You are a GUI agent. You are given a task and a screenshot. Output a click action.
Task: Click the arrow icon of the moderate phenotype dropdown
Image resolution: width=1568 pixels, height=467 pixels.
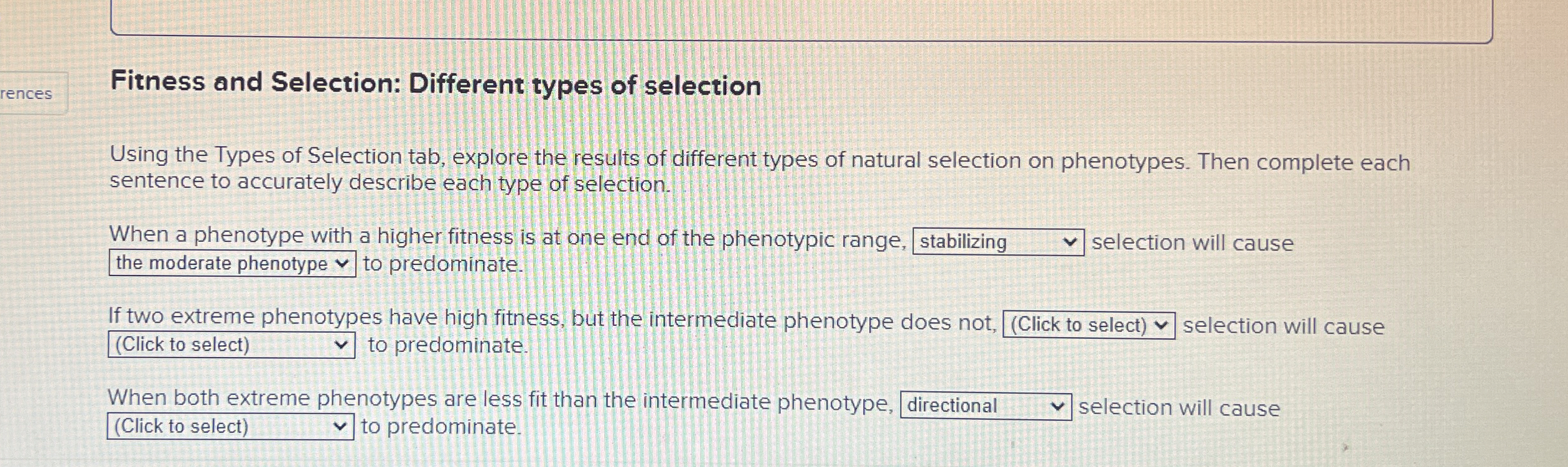click(341, 264)
